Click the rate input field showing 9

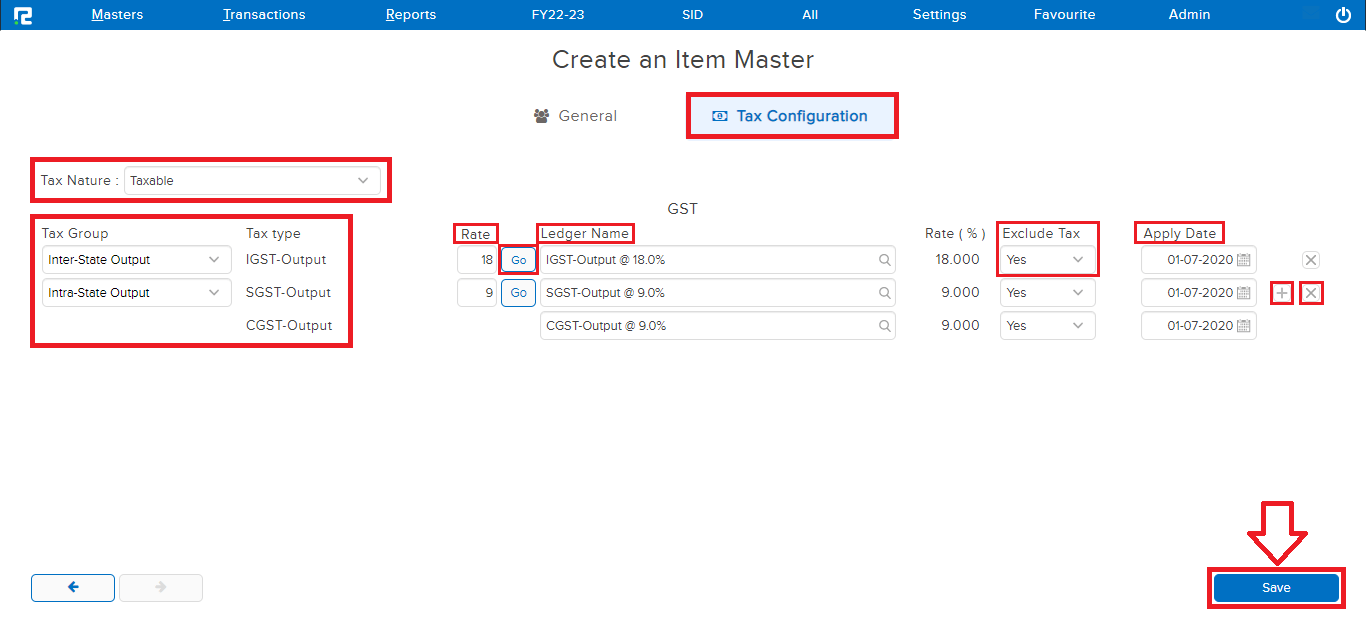[x=477, y=293]
